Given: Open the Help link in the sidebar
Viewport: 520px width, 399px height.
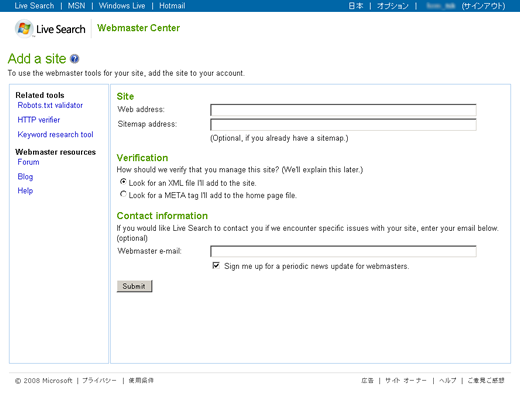Looking at the screenshot, I should tap(25, 191).
